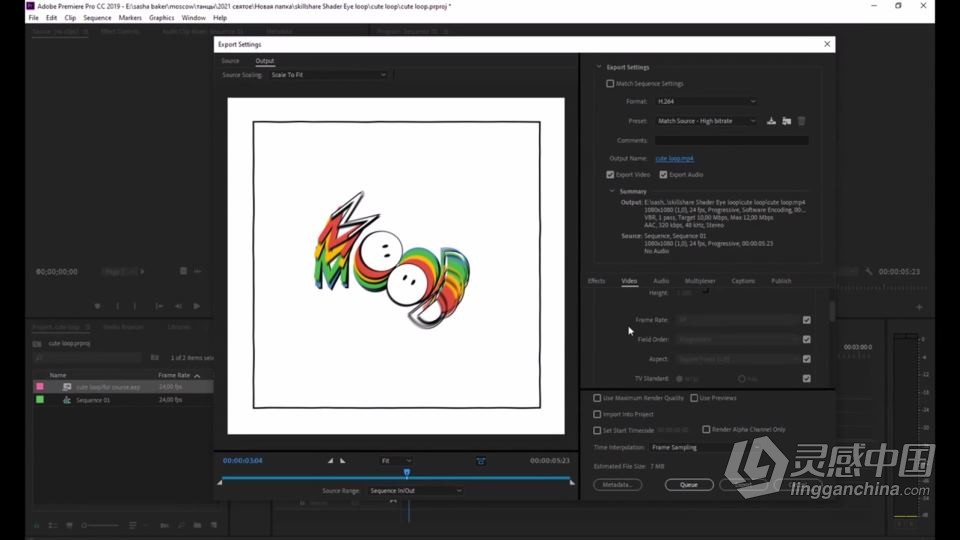Click New Bin icon in Project panel footer
The height and width of the screenshot is (540, 960).
197,525
